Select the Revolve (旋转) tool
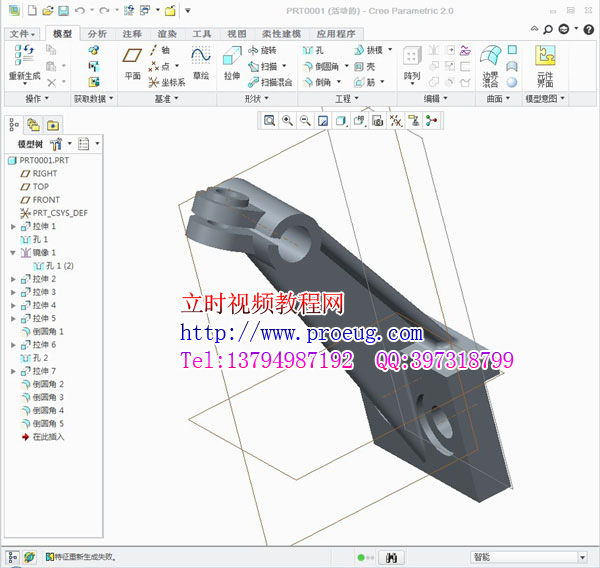The image size is (600, 568). pos(262,50)
